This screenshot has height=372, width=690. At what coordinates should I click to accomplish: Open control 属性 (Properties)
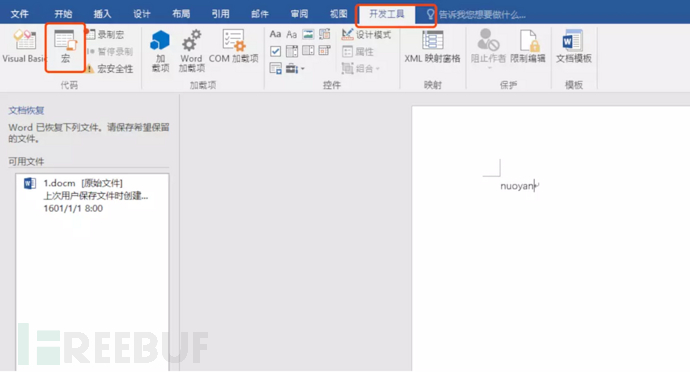pyautogui.click(x=358, y=52)
